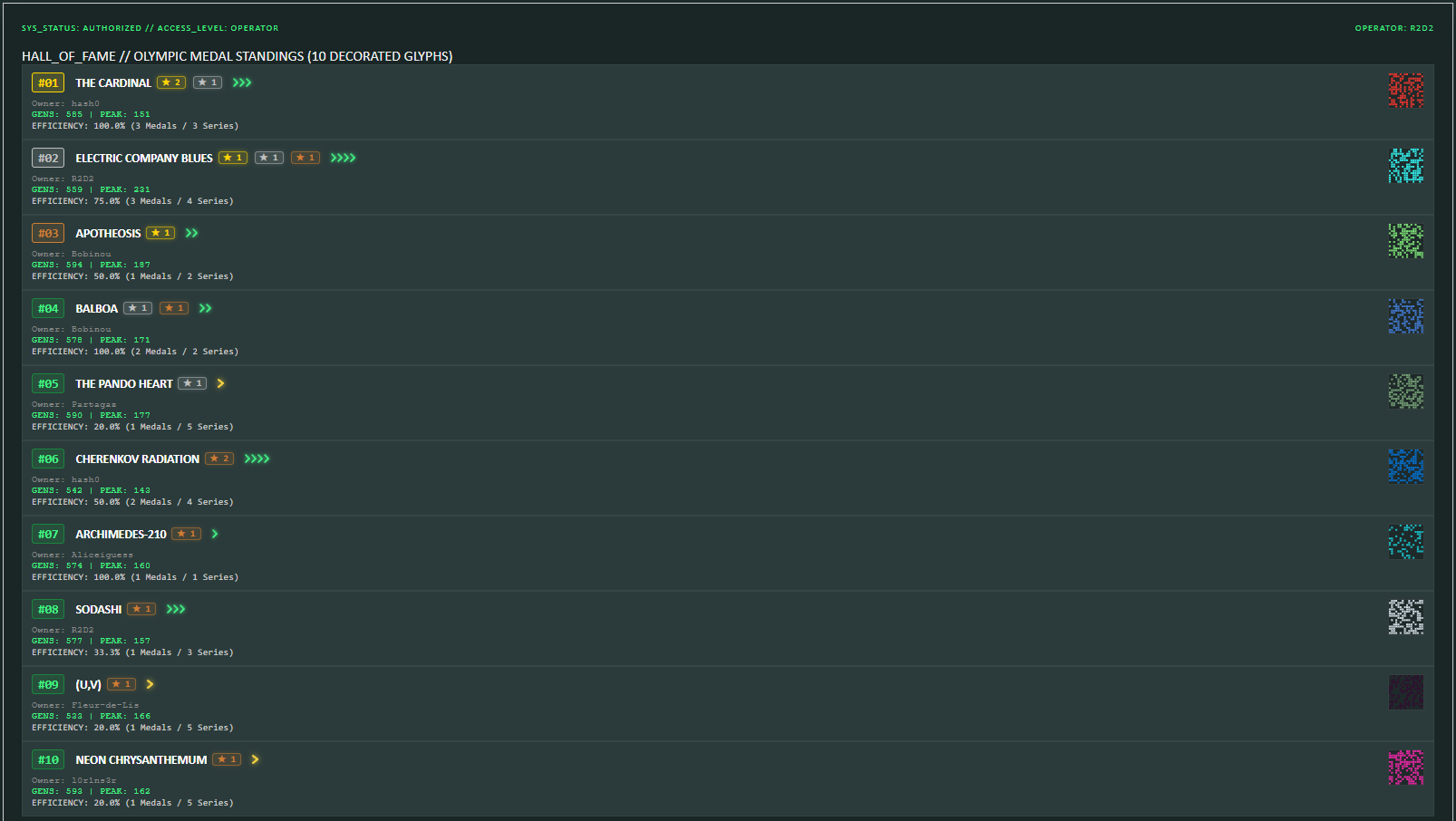
Task: Click Apotheosis gold medal badge
Action: point(160,233)
